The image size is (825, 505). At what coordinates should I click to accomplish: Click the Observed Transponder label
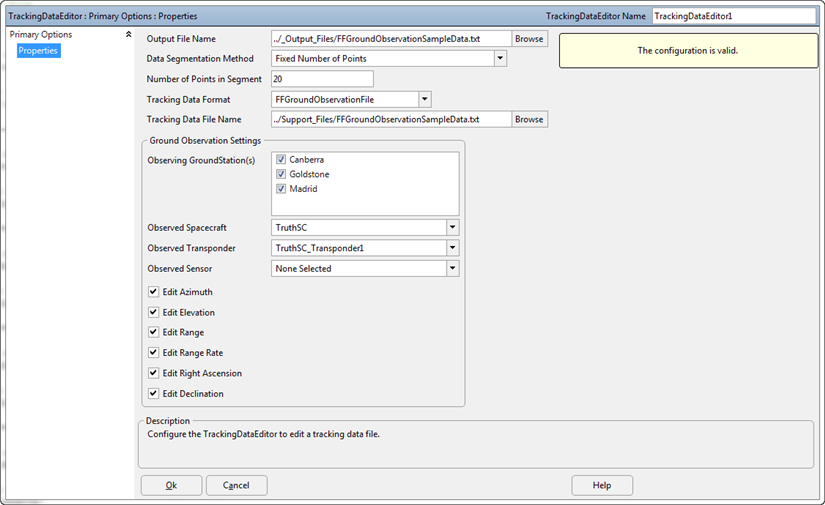[192, 248]
